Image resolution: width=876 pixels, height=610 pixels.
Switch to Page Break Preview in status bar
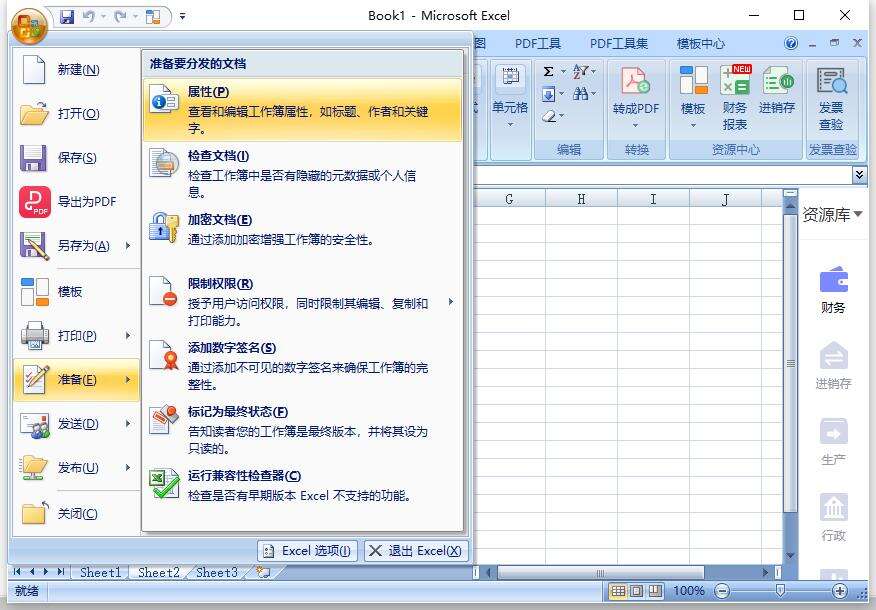655,591
